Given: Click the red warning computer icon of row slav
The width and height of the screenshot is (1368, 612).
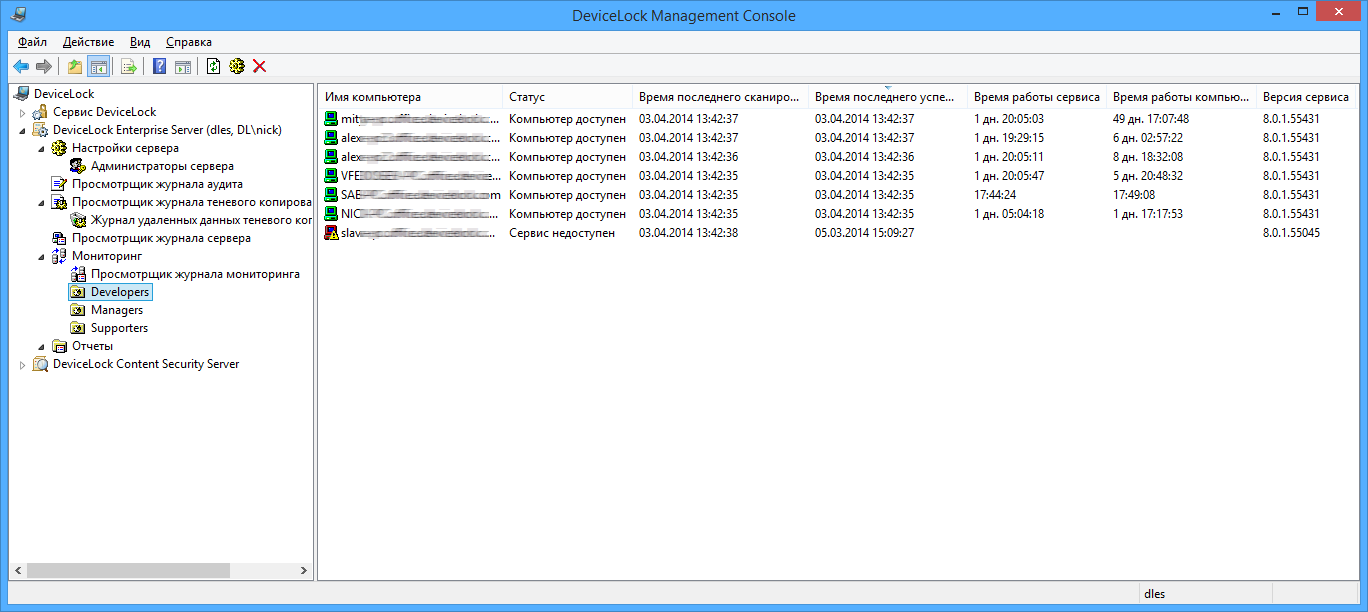Looking at the screenshot, I should 331,233.
